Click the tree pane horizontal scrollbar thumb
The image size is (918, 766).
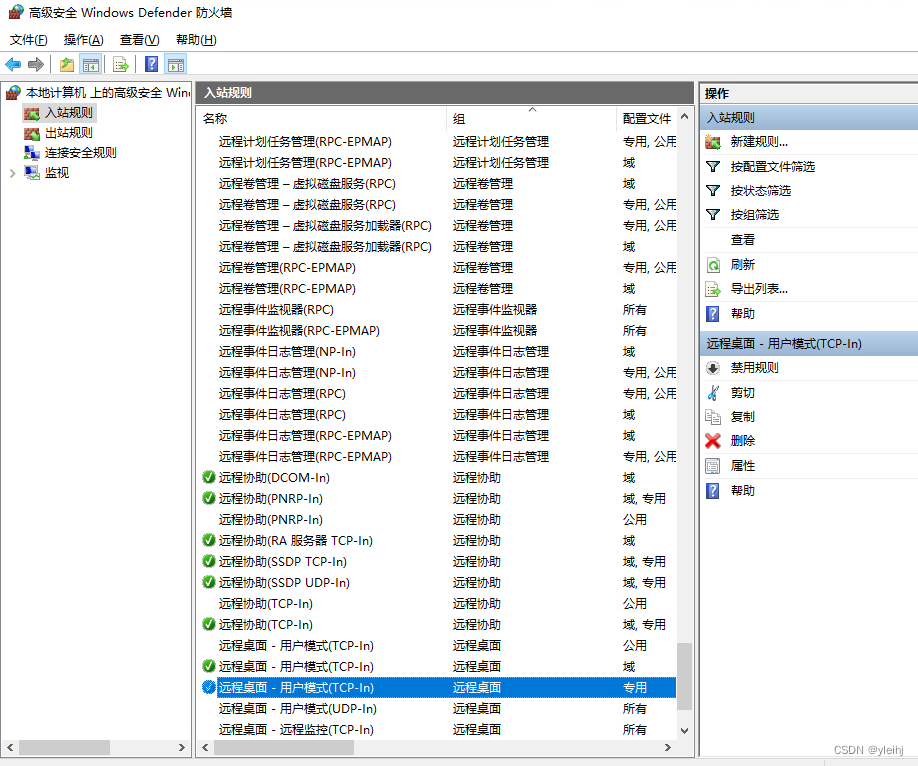[x=64, y=747]
